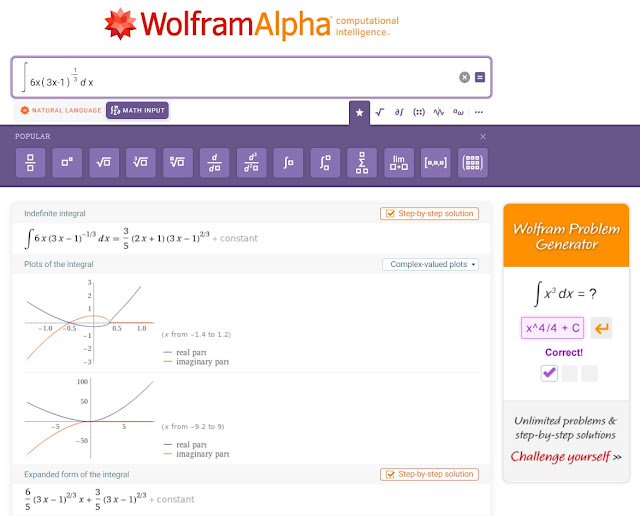Image resolution: width=640 pixels, height=516 pixels.
Task: Open the matrix symbols tab
Action: pyautogui.click(x=419, y=112)
